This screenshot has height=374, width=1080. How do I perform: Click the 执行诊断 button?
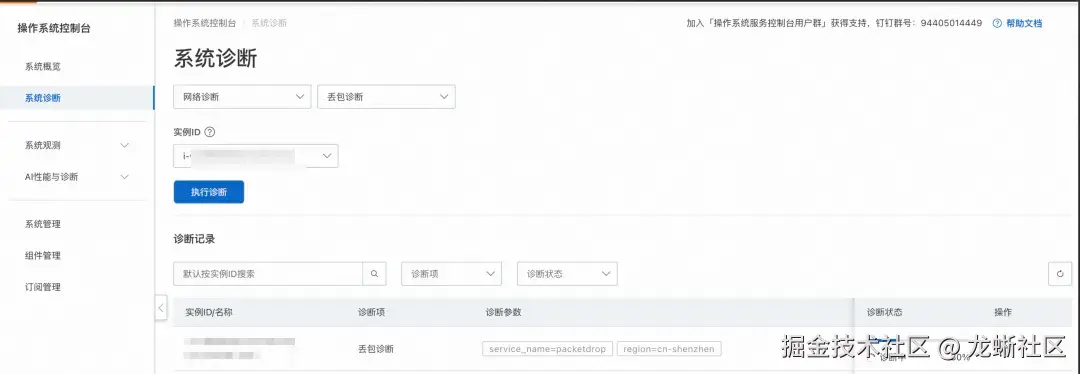pyautogui.click(x=209, y=192)
